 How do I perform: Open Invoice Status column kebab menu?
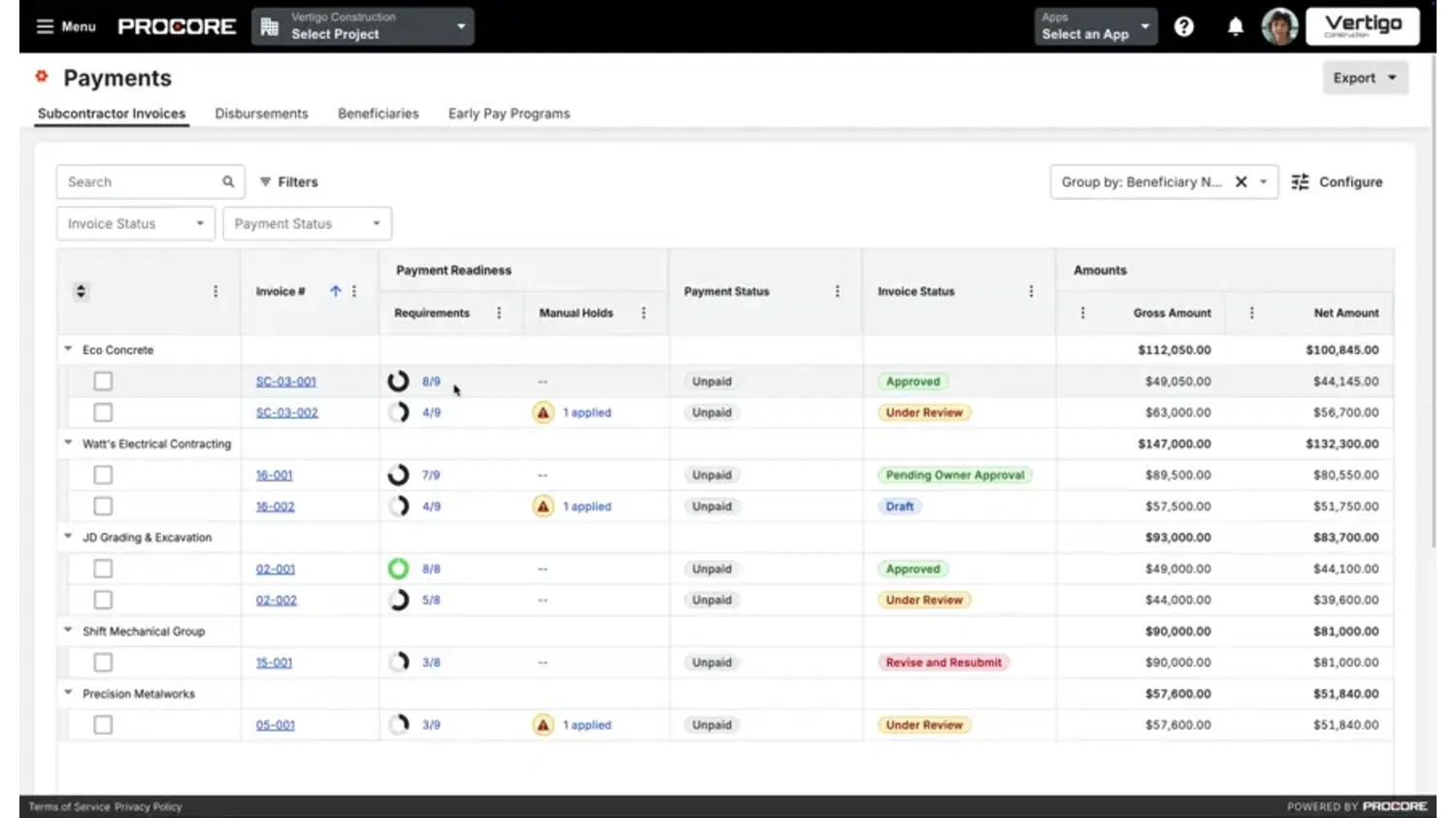pyautogui.click(x=1031, y=291)
